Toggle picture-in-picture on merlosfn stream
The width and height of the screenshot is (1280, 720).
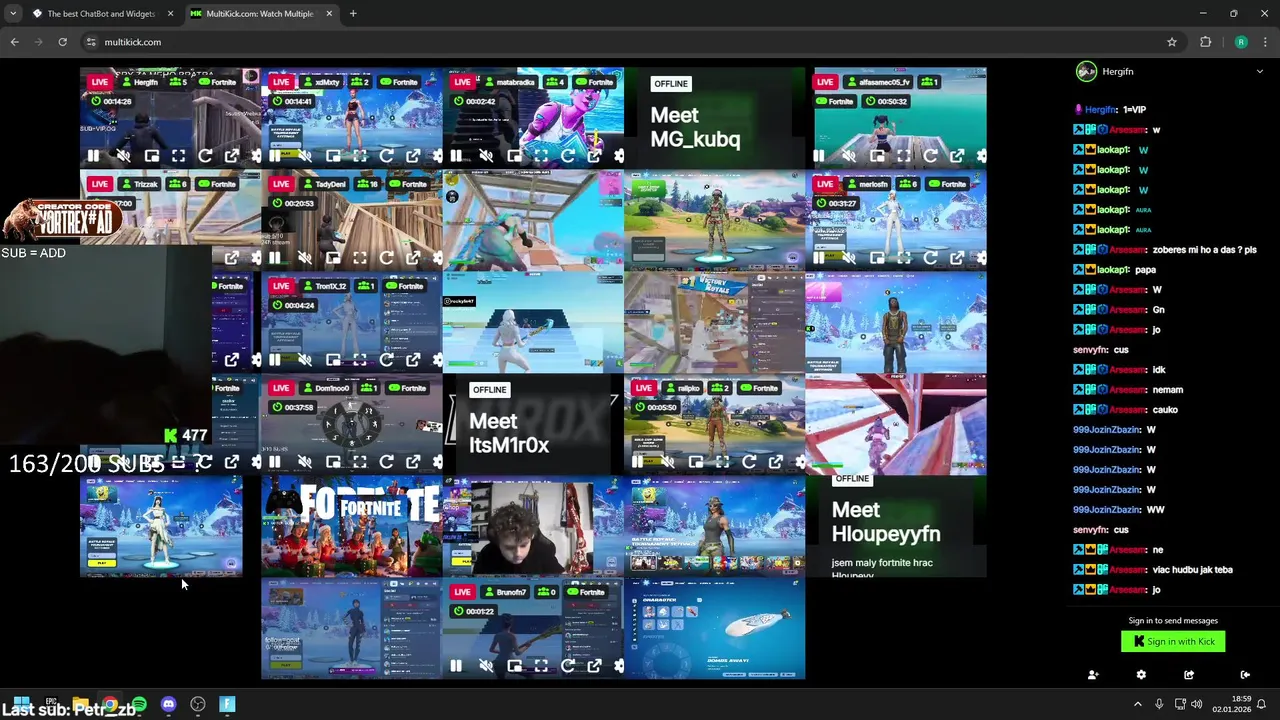(877, 258)
